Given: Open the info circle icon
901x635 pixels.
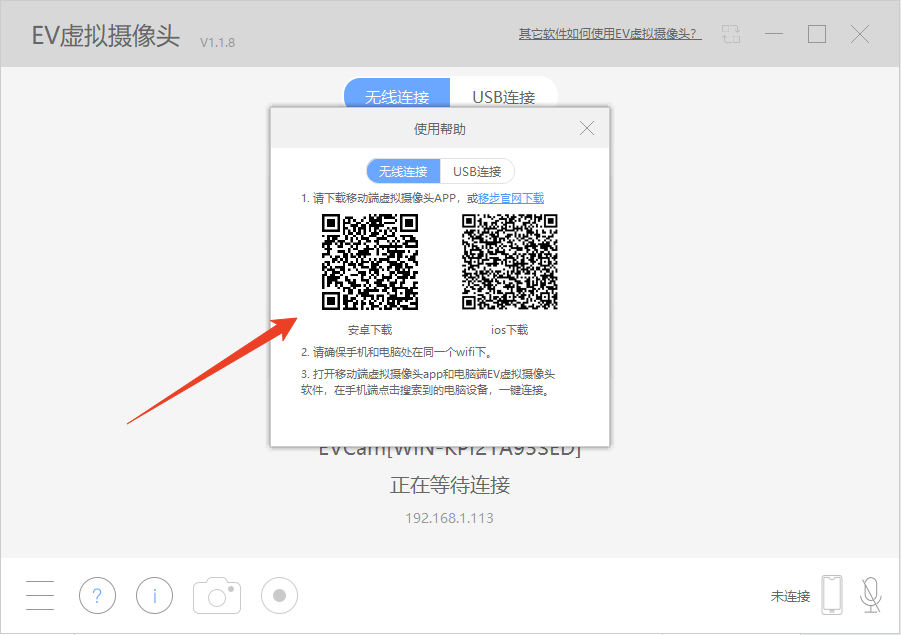Looking at the screenshot, I should pos(155,596).
